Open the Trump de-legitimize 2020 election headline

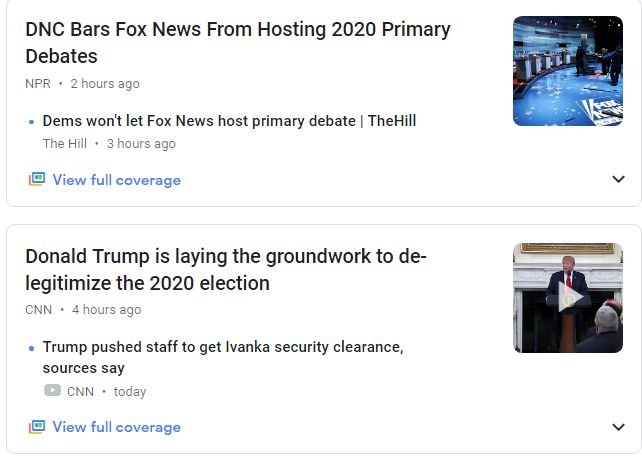[226, 270]
